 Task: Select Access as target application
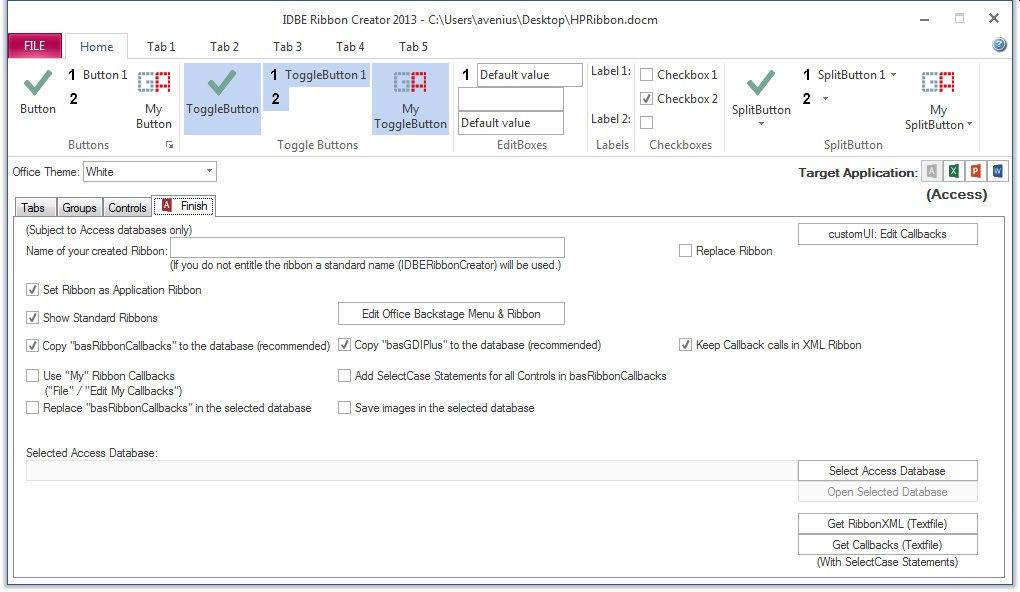(932, 171)
